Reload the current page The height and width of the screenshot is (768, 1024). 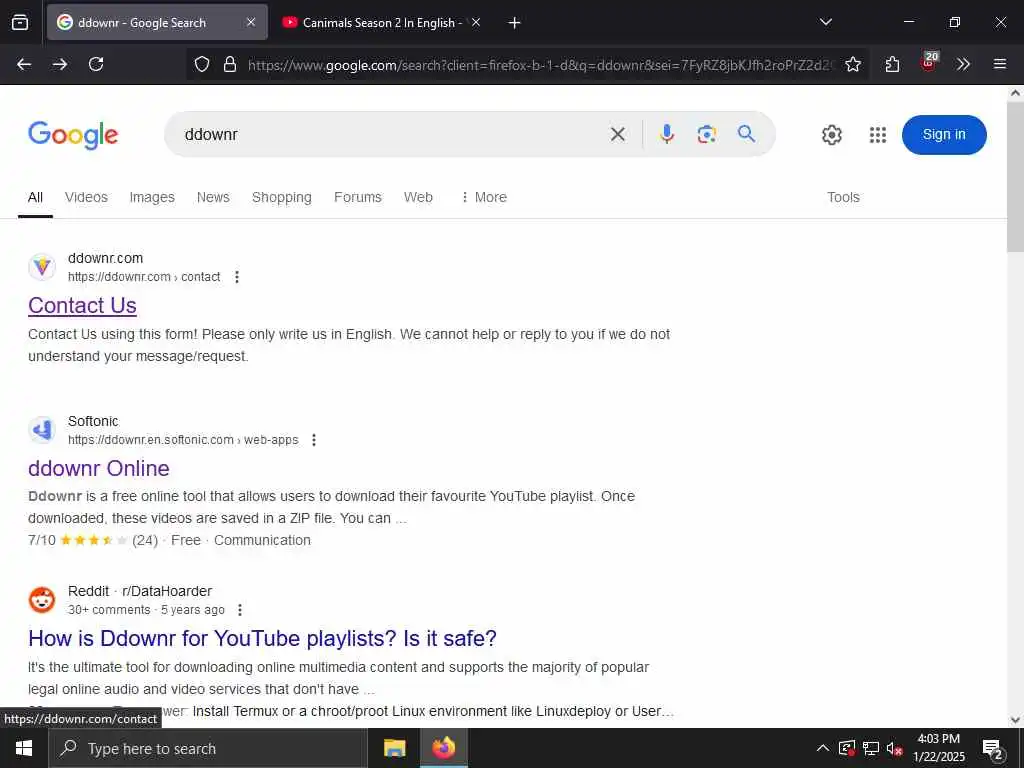[x=96, y=64]
